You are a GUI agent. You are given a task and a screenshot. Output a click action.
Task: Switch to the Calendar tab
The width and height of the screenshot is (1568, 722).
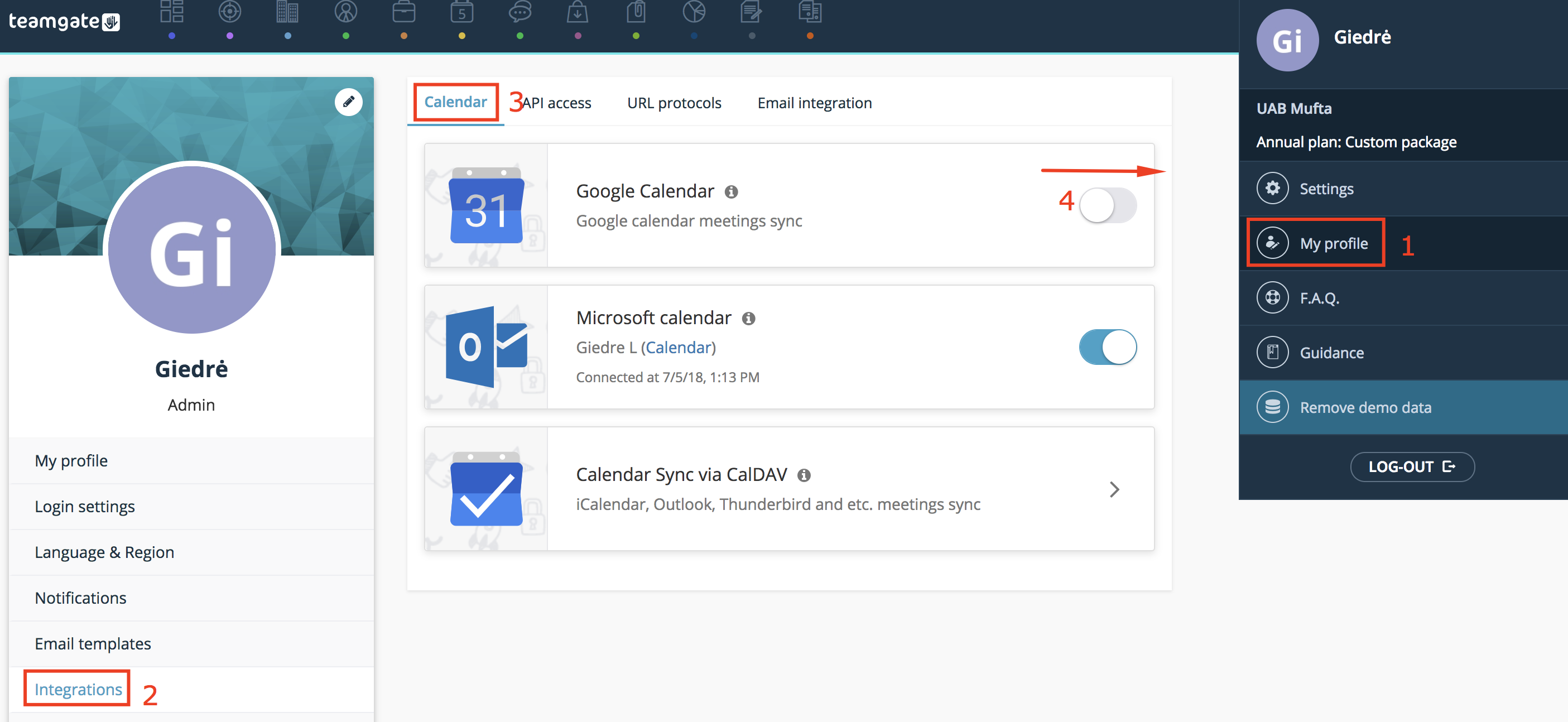click(455, 102)
